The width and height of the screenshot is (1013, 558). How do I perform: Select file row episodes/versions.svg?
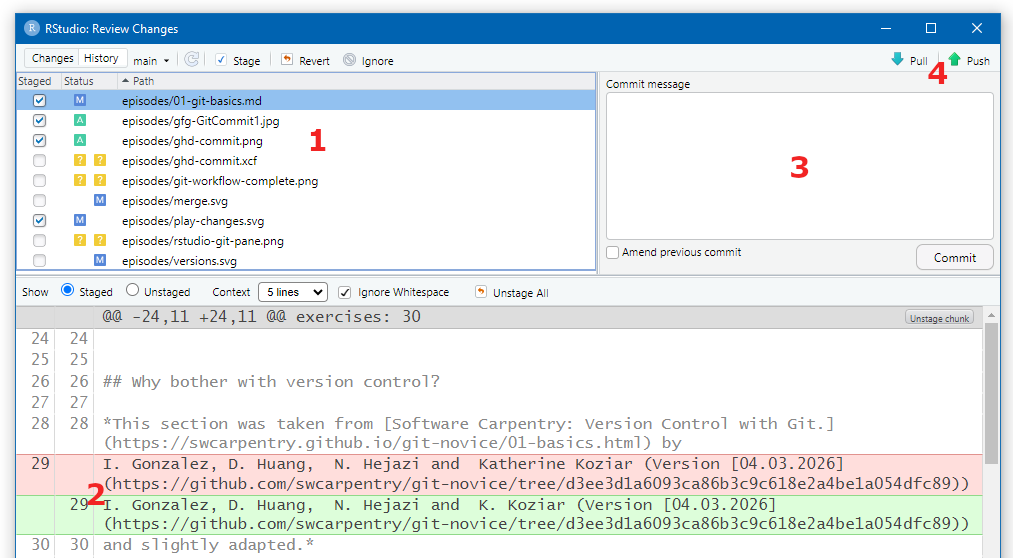[306, 261]
